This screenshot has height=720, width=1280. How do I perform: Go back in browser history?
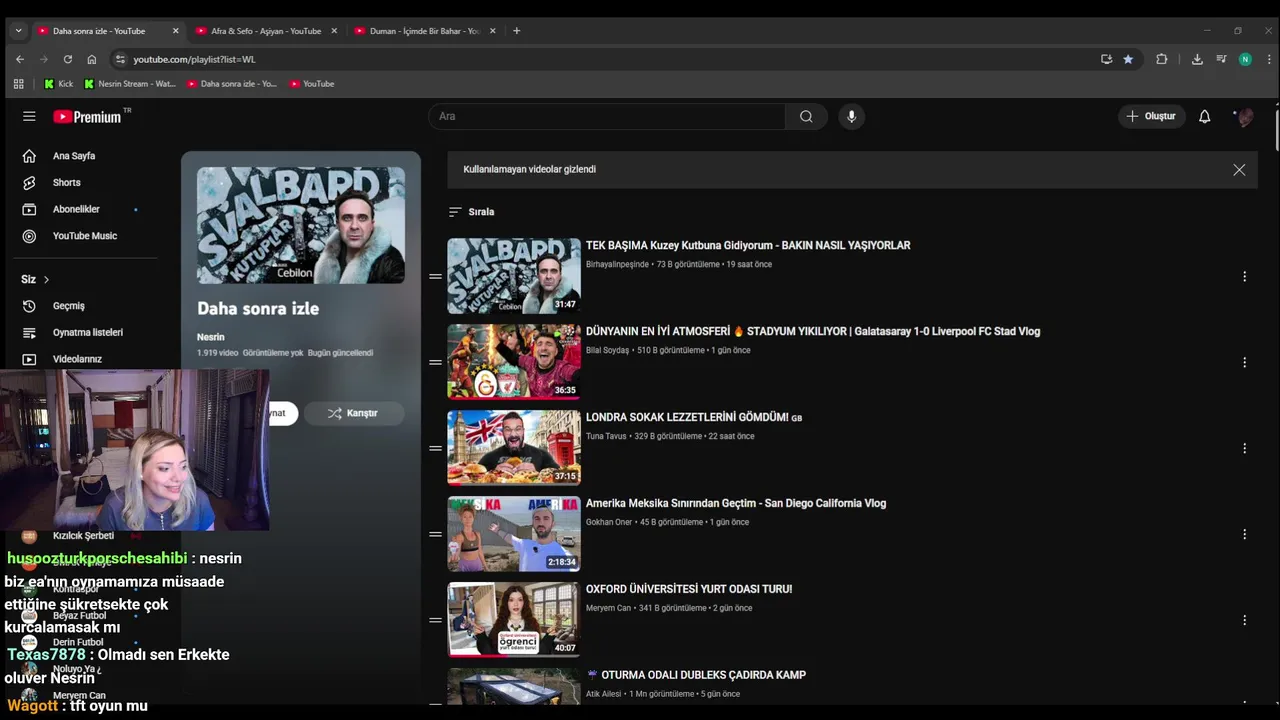coord(19,59)
